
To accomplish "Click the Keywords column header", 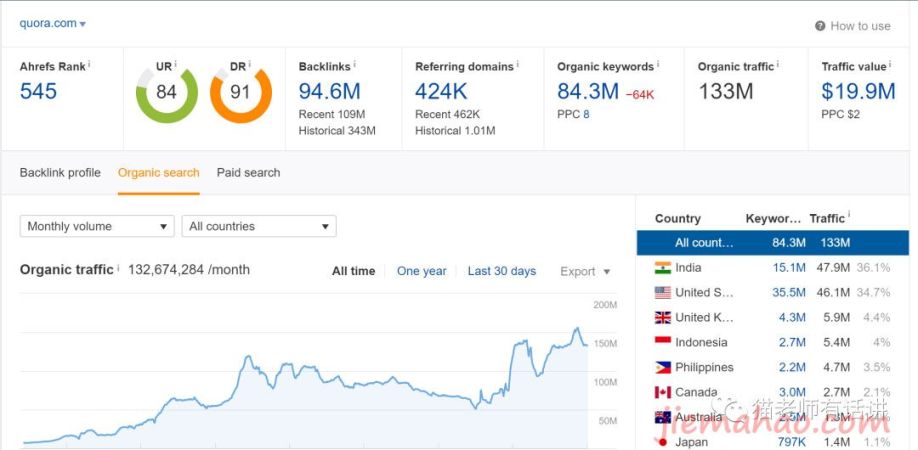I will point(773,219).
